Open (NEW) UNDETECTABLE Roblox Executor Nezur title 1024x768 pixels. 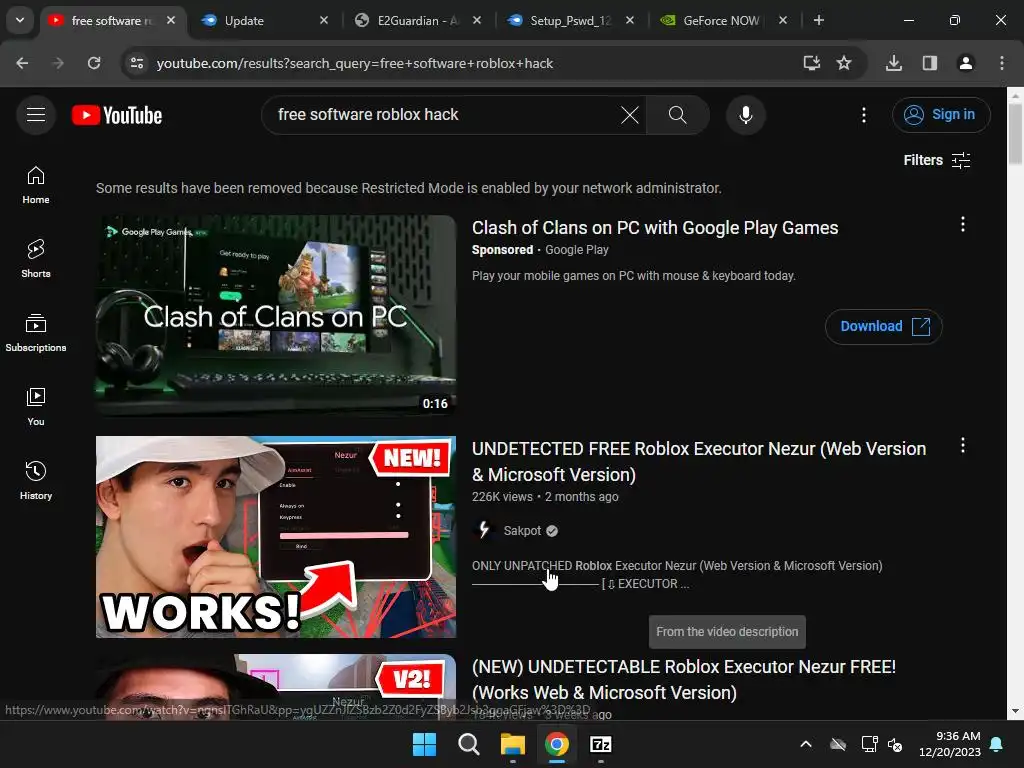click(684, 680)
